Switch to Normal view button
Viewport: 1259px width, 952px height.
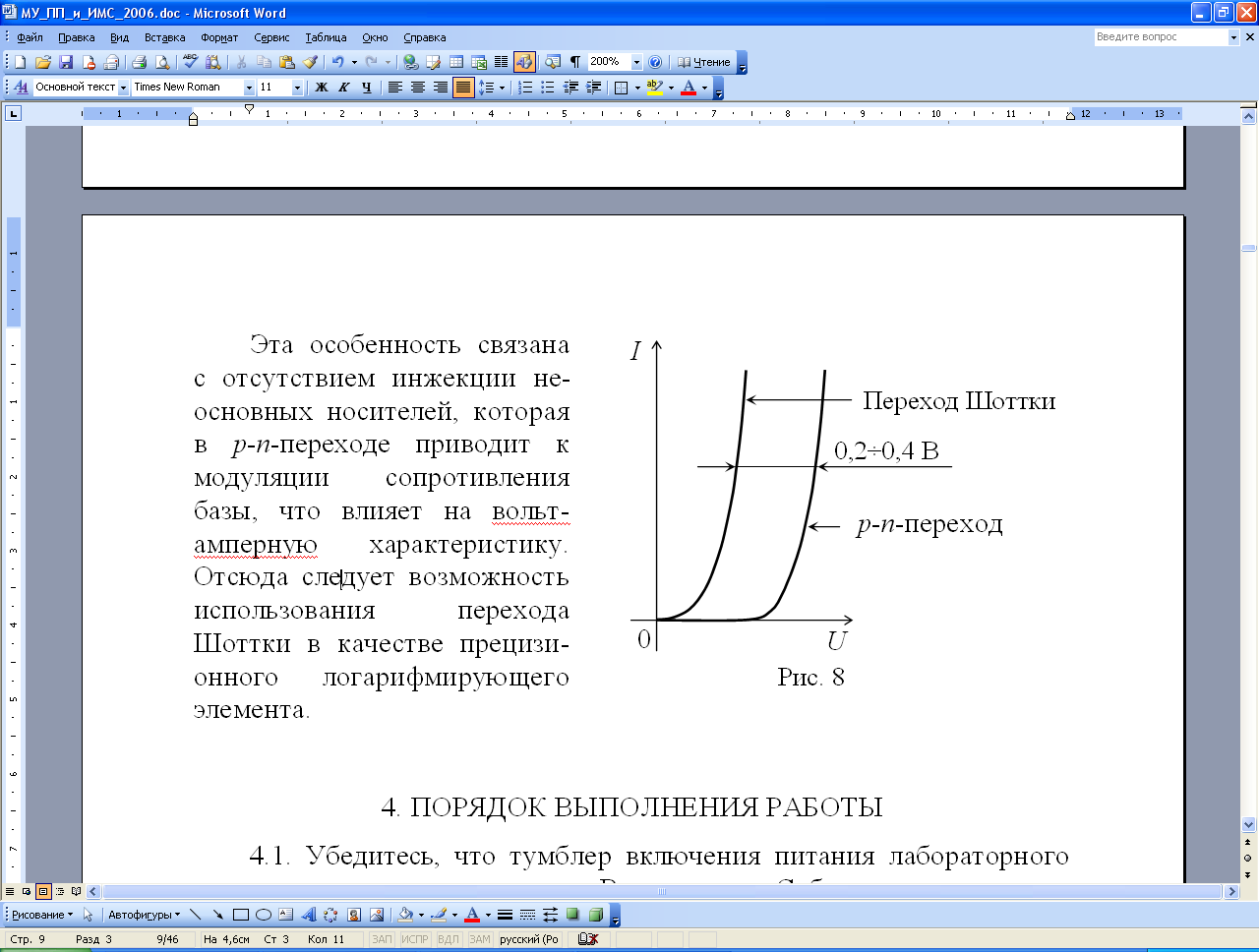pyautogui.click(x=10, y=892)
